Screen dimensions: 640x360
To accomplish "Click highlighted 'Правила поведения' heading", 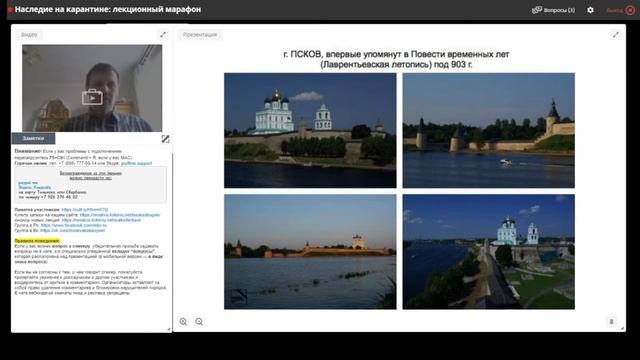I will pos(37,241).
